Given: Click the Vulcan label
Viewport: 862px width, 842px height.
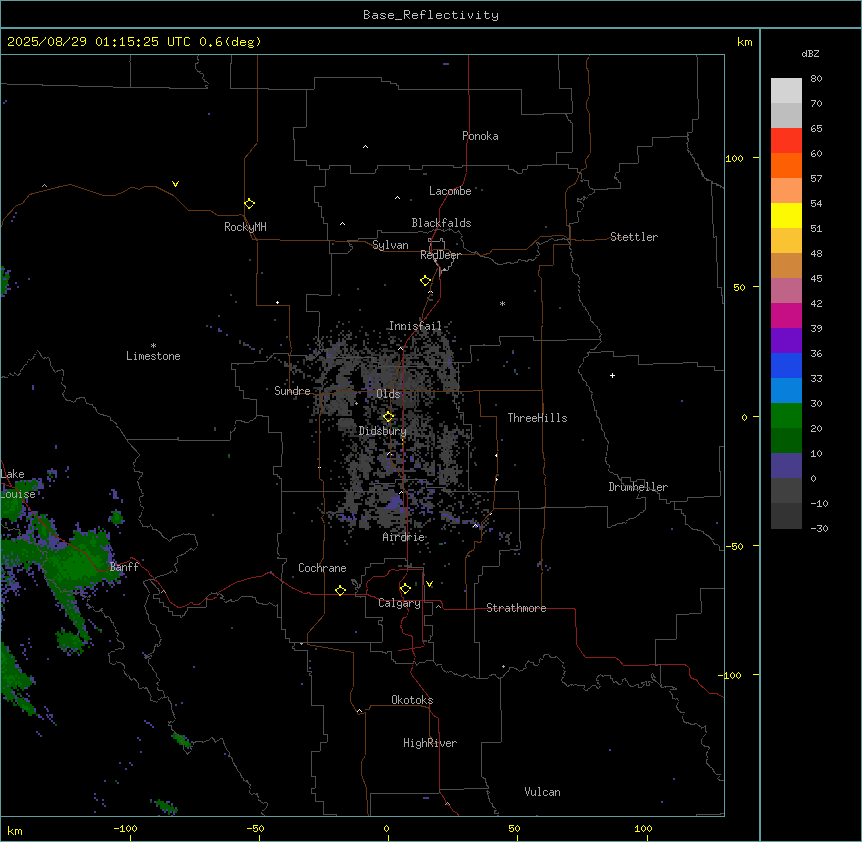Looking at the screenshot, I should pos(542,792).
